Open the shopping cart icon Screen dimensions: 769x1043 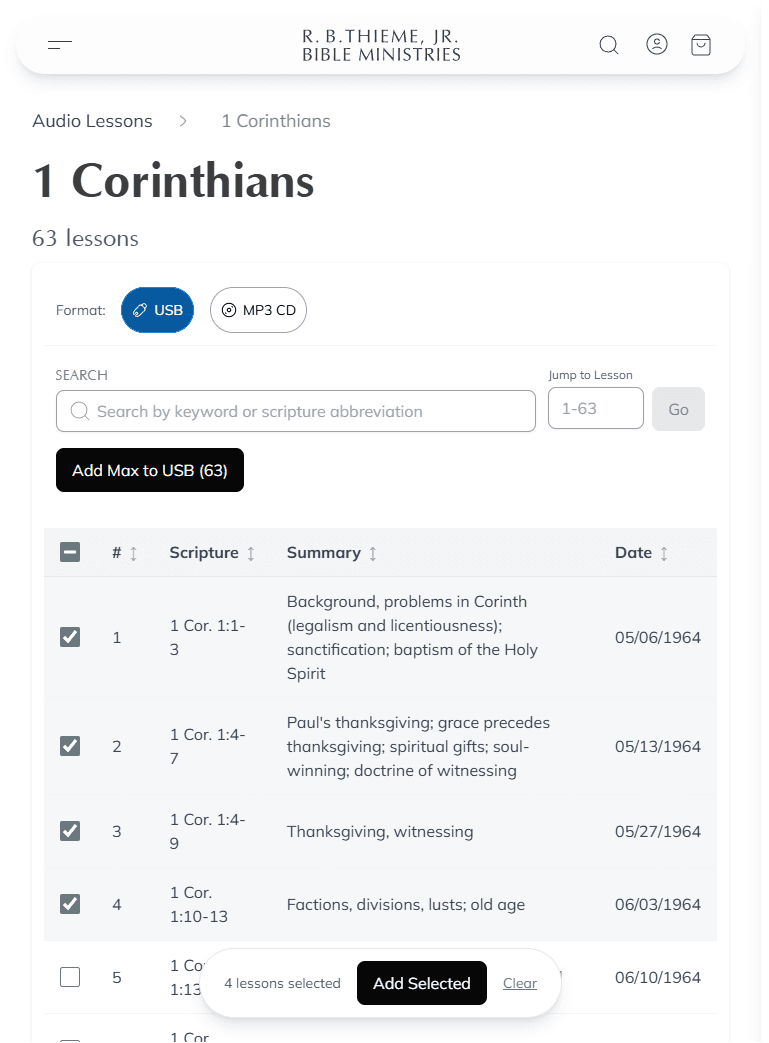pyautogui.click(x=701, y=44)
